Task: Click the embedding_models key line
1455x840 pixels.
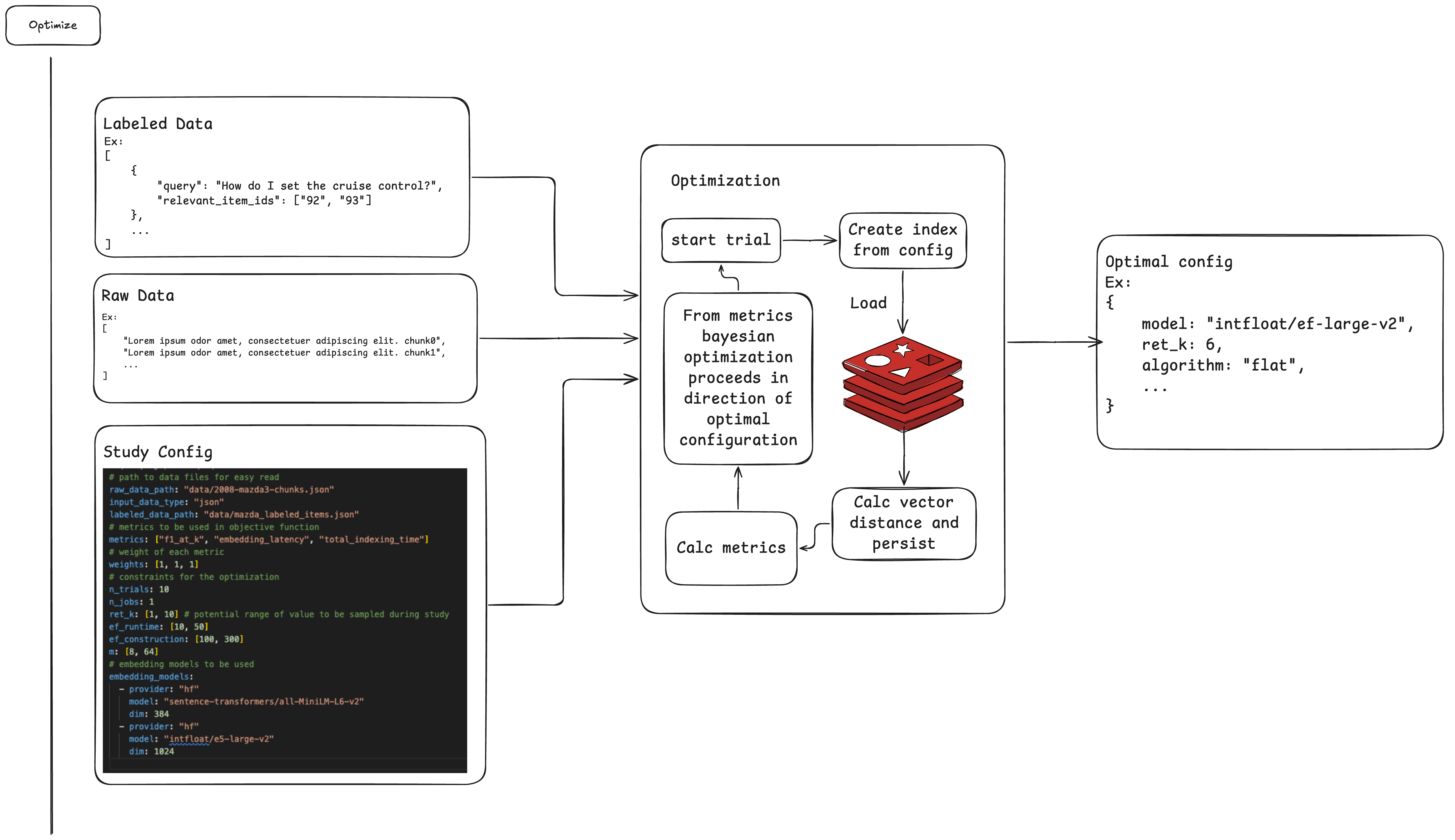Action: [x=151, y=677]
